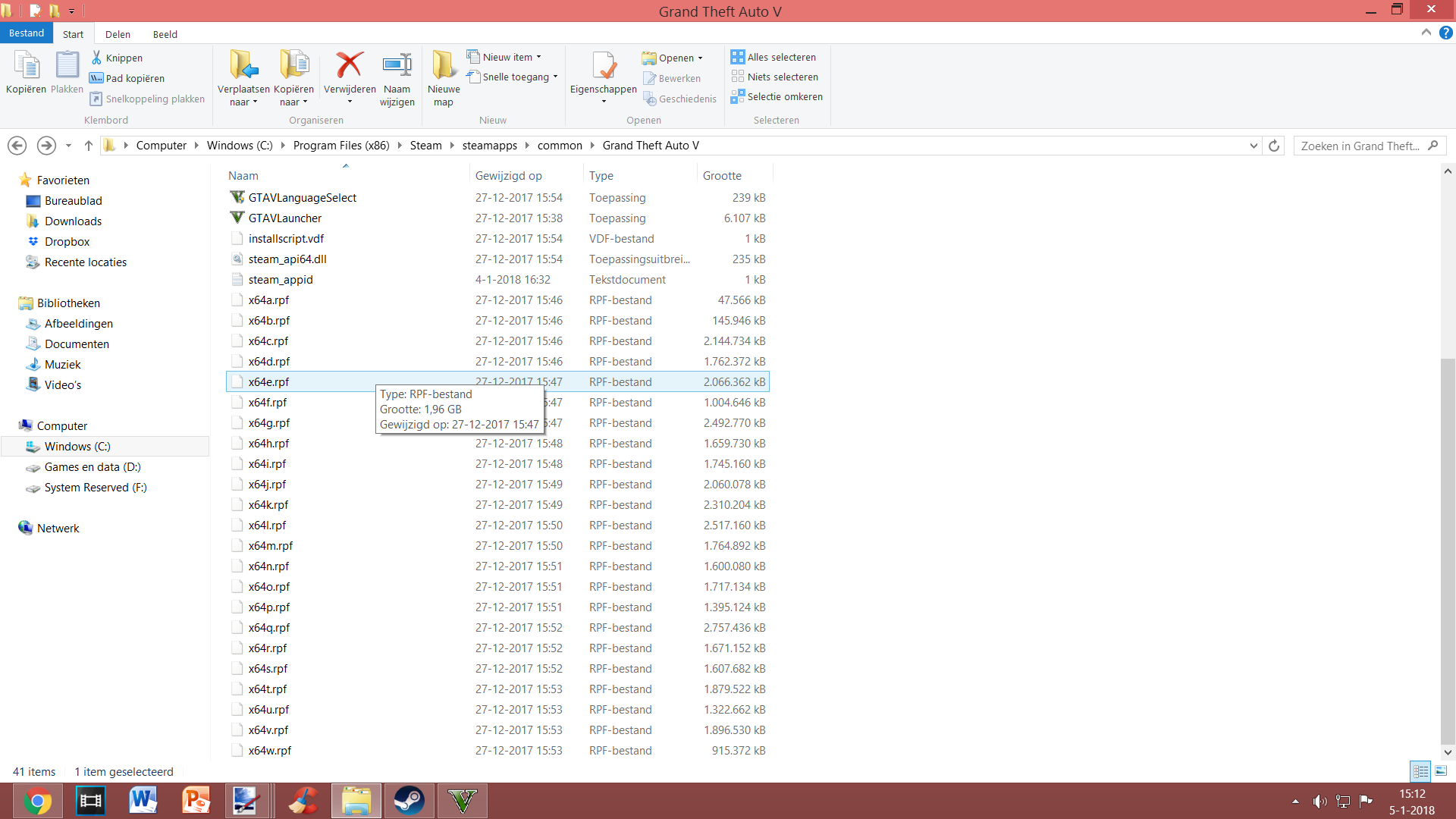Create a Nieuwe map folder

click(444, 78)
